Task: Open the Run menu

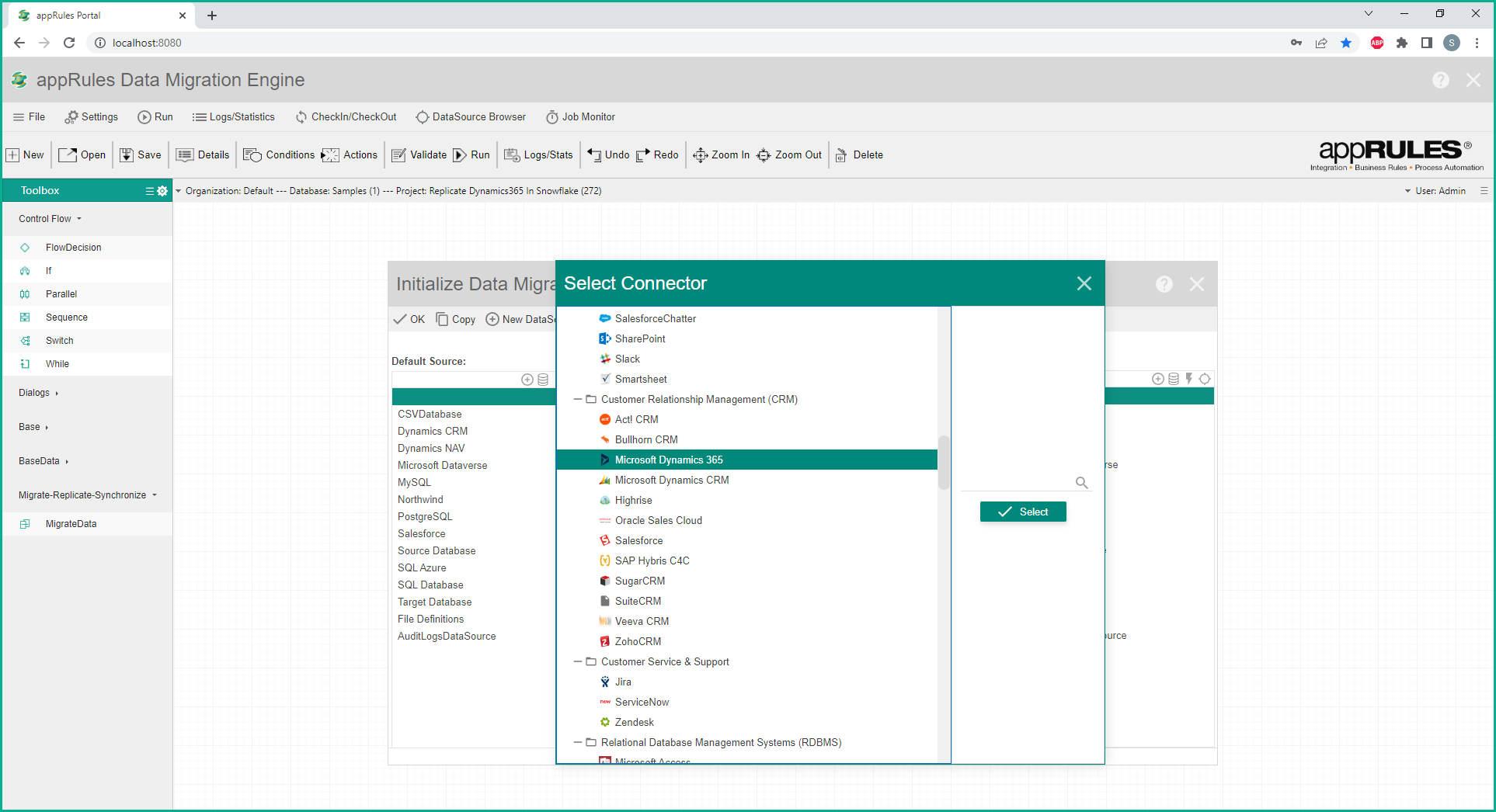Action: 155,117
